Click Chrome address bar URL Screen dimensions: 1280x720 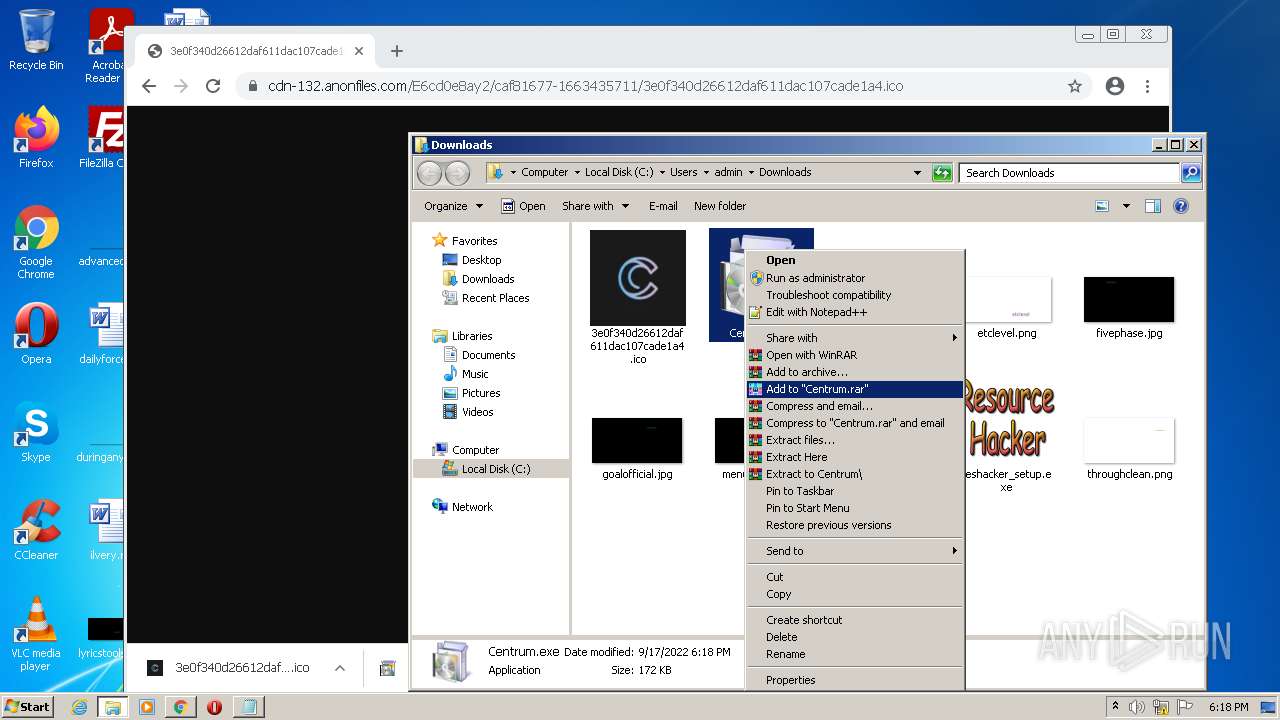(x=585, y=86)
